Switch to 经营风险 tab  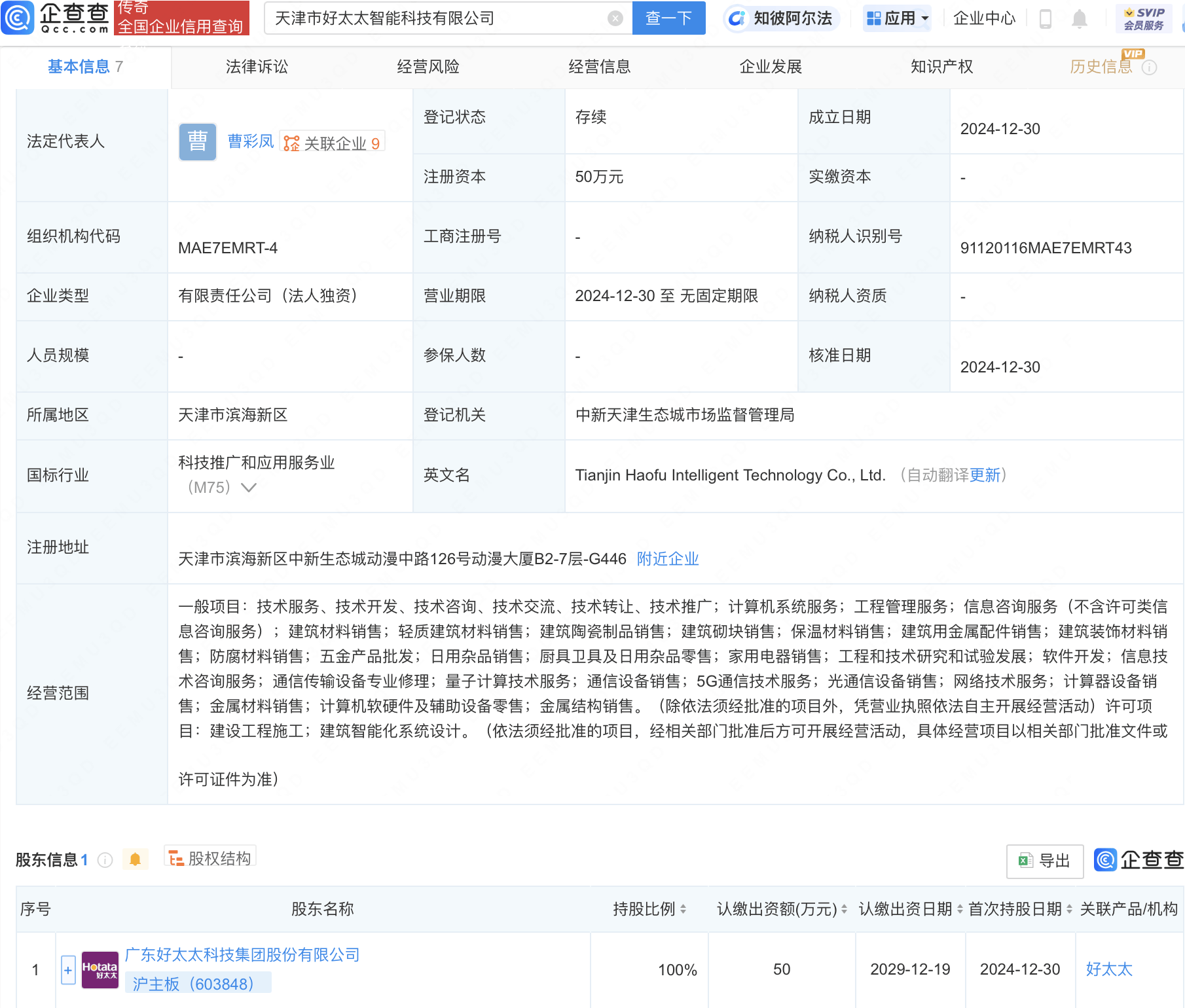tap(428, 67)
